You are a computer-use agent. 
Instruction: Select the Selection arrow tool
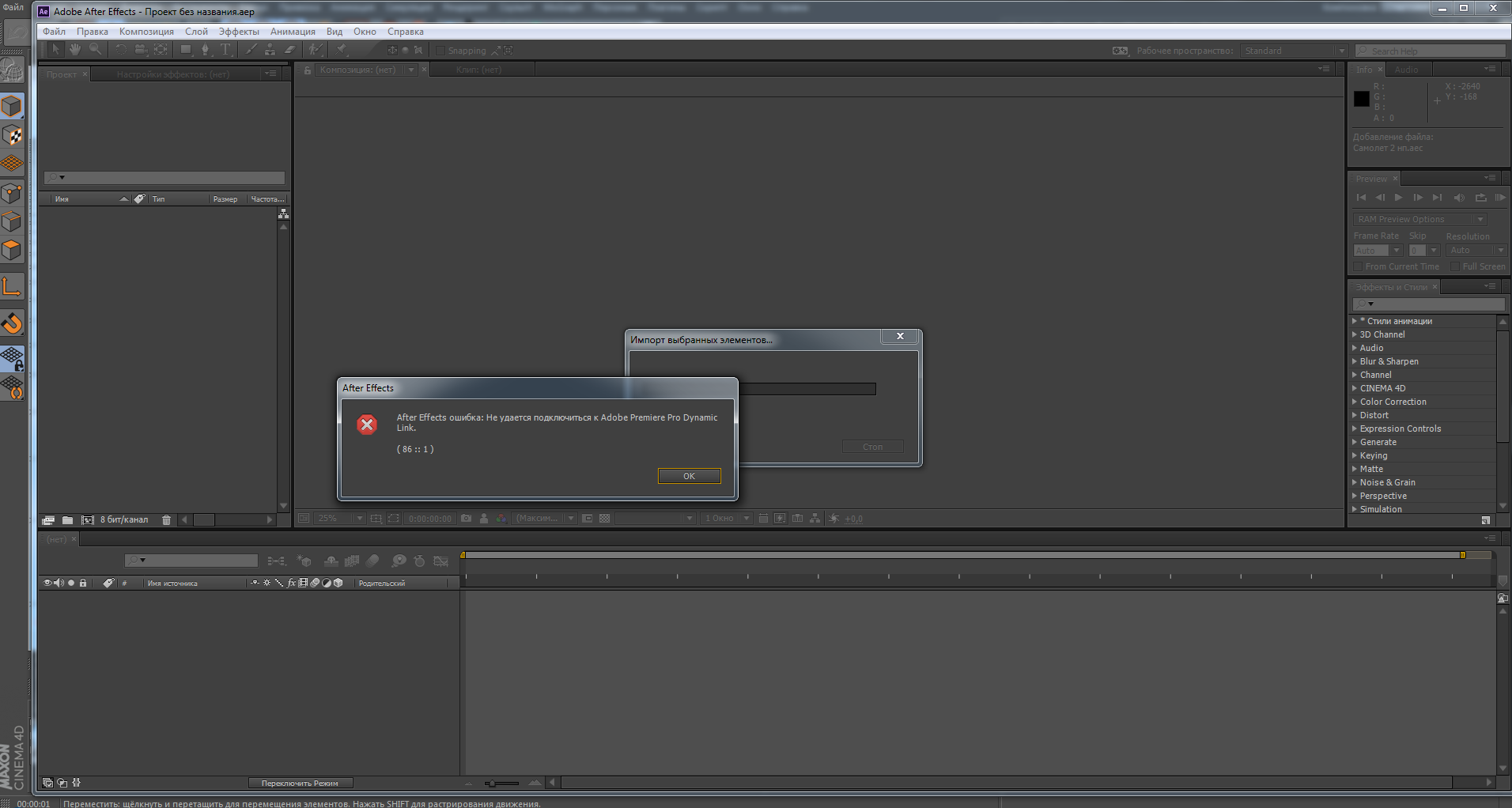(x=55, y=49)
